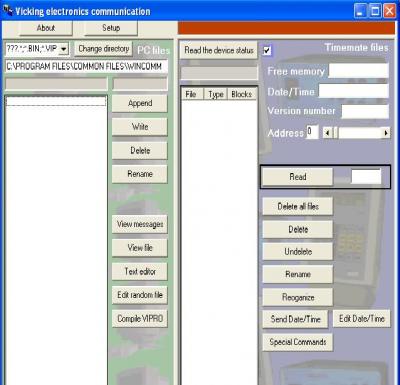Open the Setup menu
400x385 pixels.
pos(111,28)
